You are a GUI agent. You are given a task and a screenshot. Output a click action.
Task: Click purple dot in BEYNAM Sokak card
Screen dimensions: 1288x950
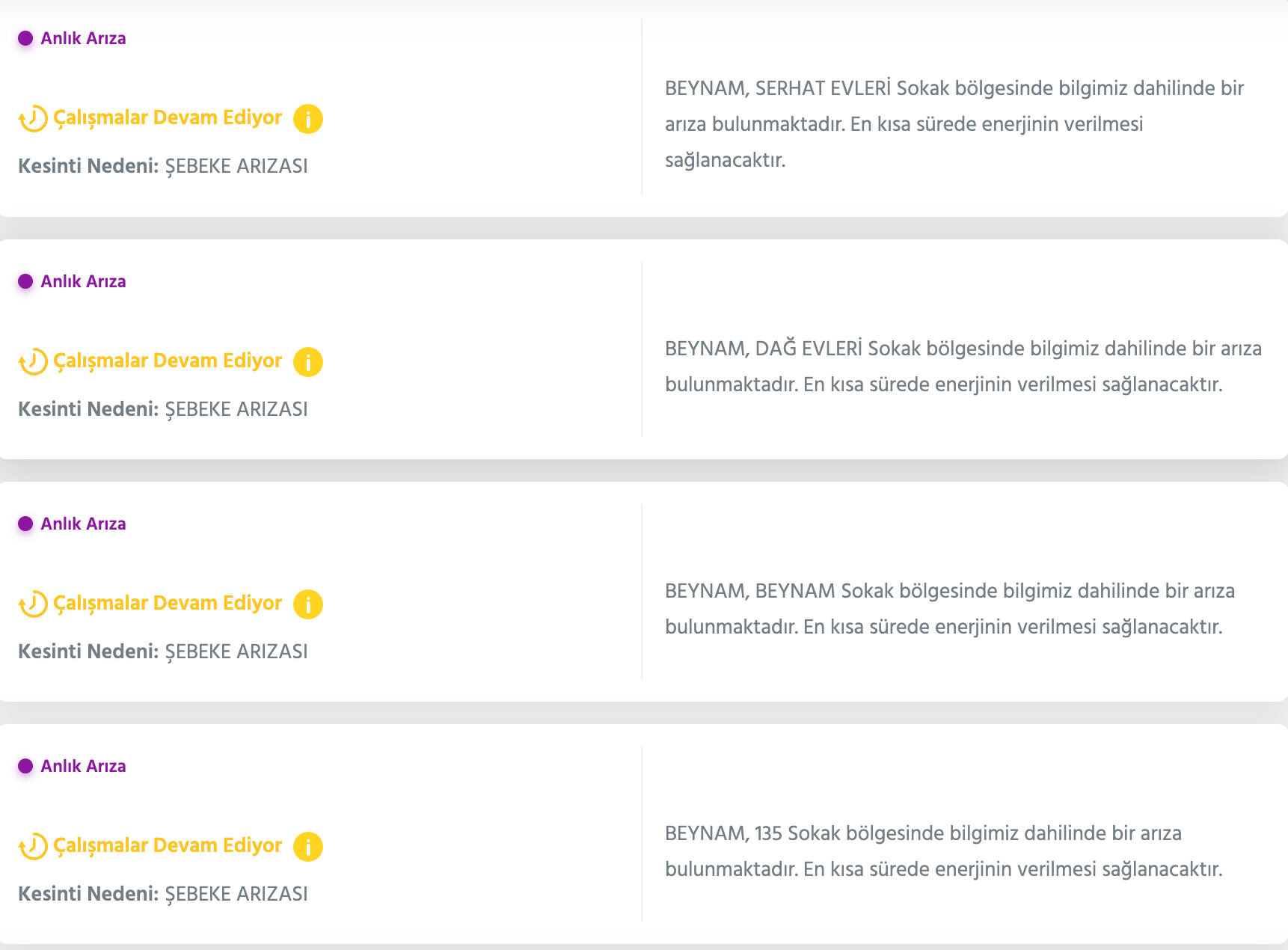pos(25,524)
